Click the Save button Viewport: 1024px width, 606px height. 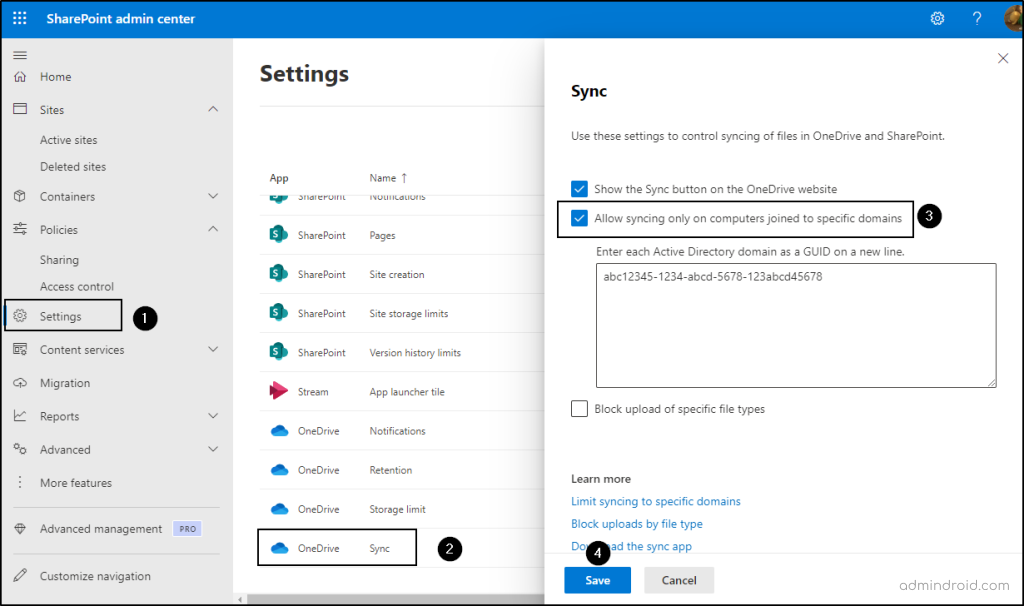(598, 580)
